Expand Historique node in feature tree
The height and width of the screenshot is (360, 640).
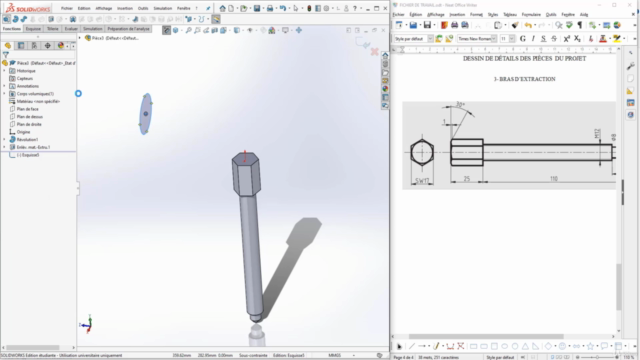coord(4,71)
